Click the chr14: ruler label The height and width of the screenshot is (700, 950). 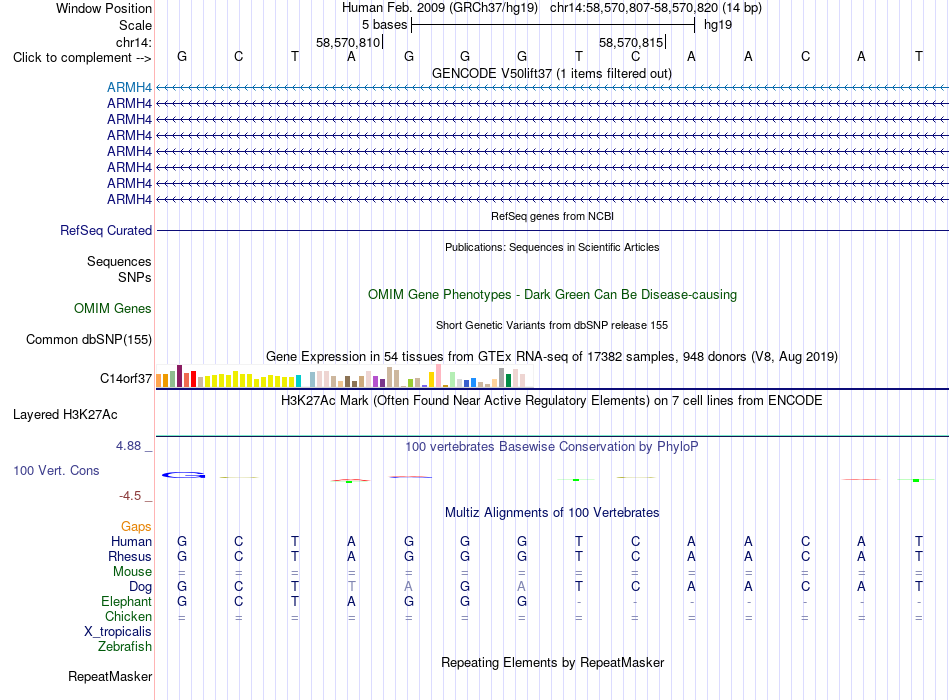[134, 42]
